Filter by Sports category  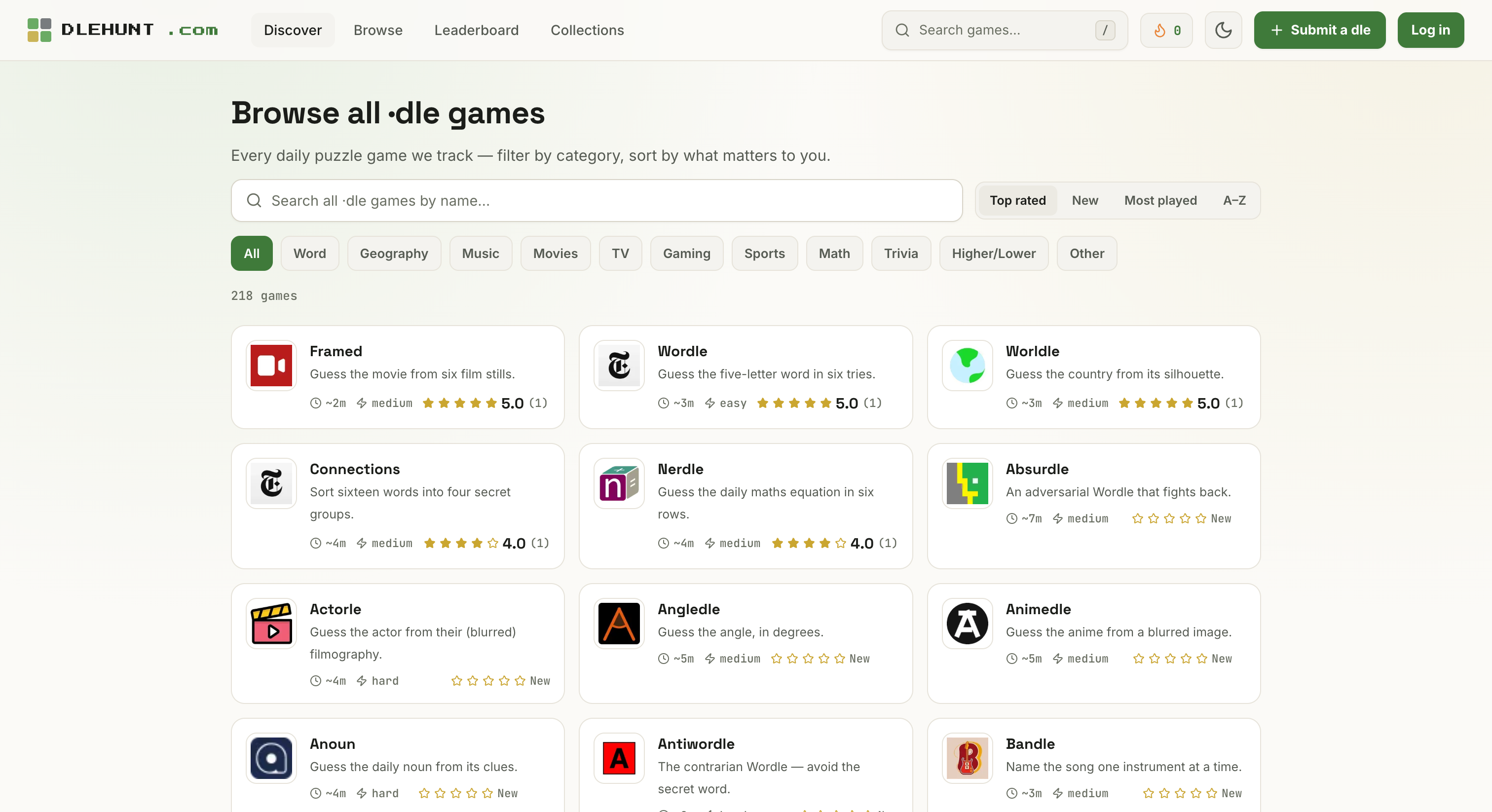tap(764, 253)
